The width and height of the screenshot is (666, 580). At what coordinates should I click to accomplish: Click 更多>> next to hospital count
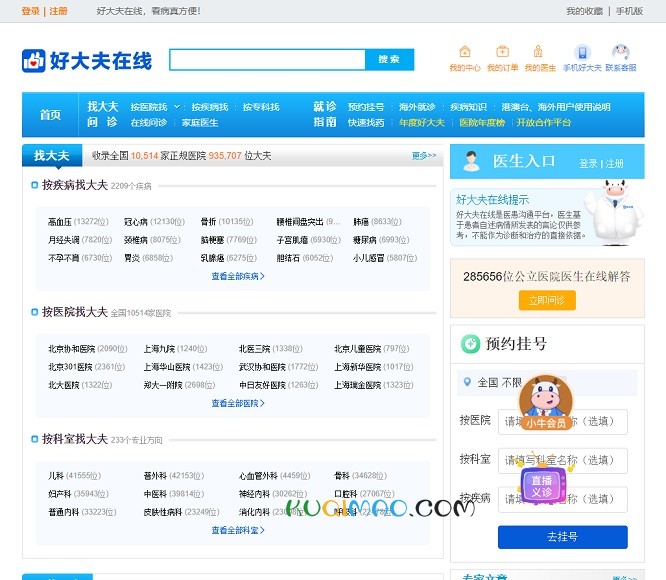tap(424, 155)
